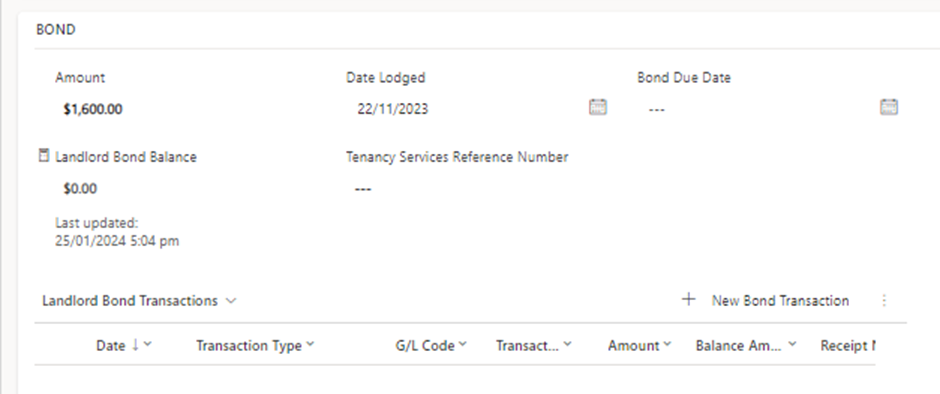The image size is (940, 394).
Task: Open the G/L Code column dropdown
Action: 463,344
